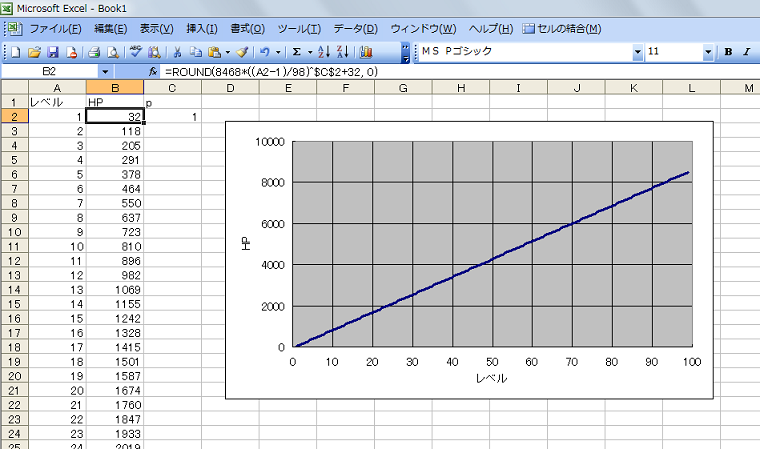Click the Name Box showing B2
Screen dimensions: 760x449
coord(49,72)
